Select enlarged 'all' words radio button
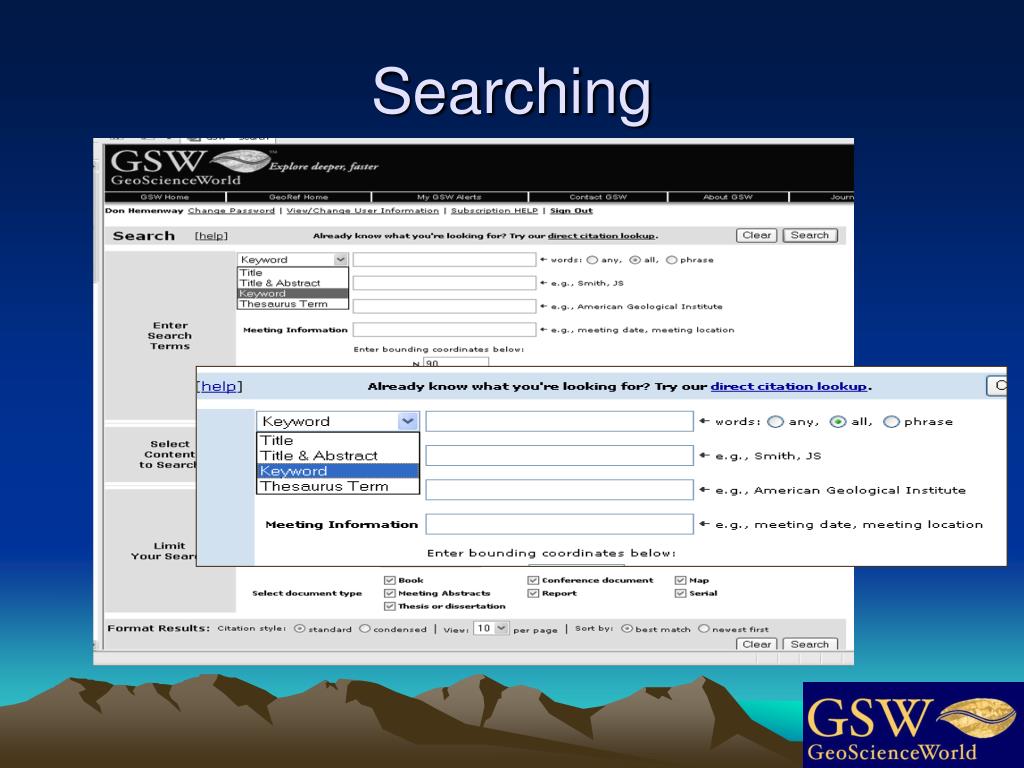 pyautogui.click(x=837, y=422)
